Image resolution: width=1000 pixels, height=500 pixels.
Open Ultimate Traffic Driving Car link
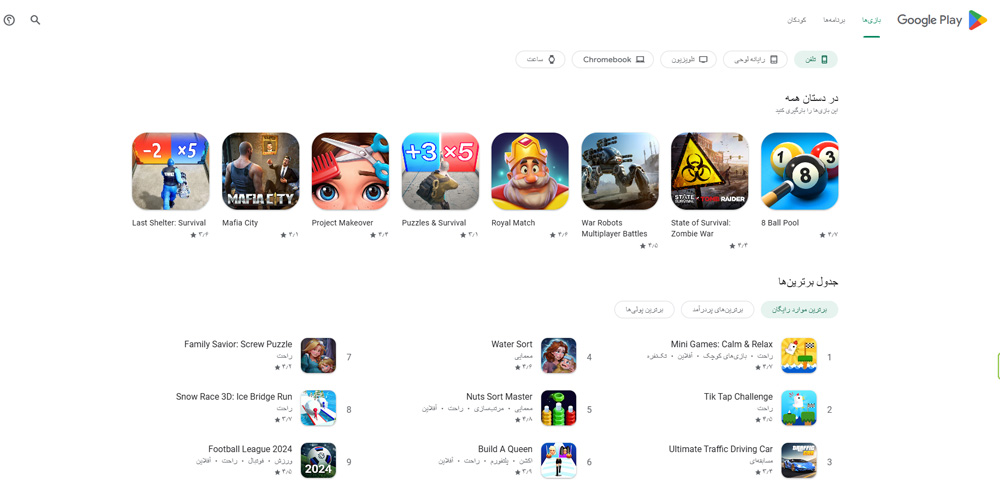coord(721,449)
